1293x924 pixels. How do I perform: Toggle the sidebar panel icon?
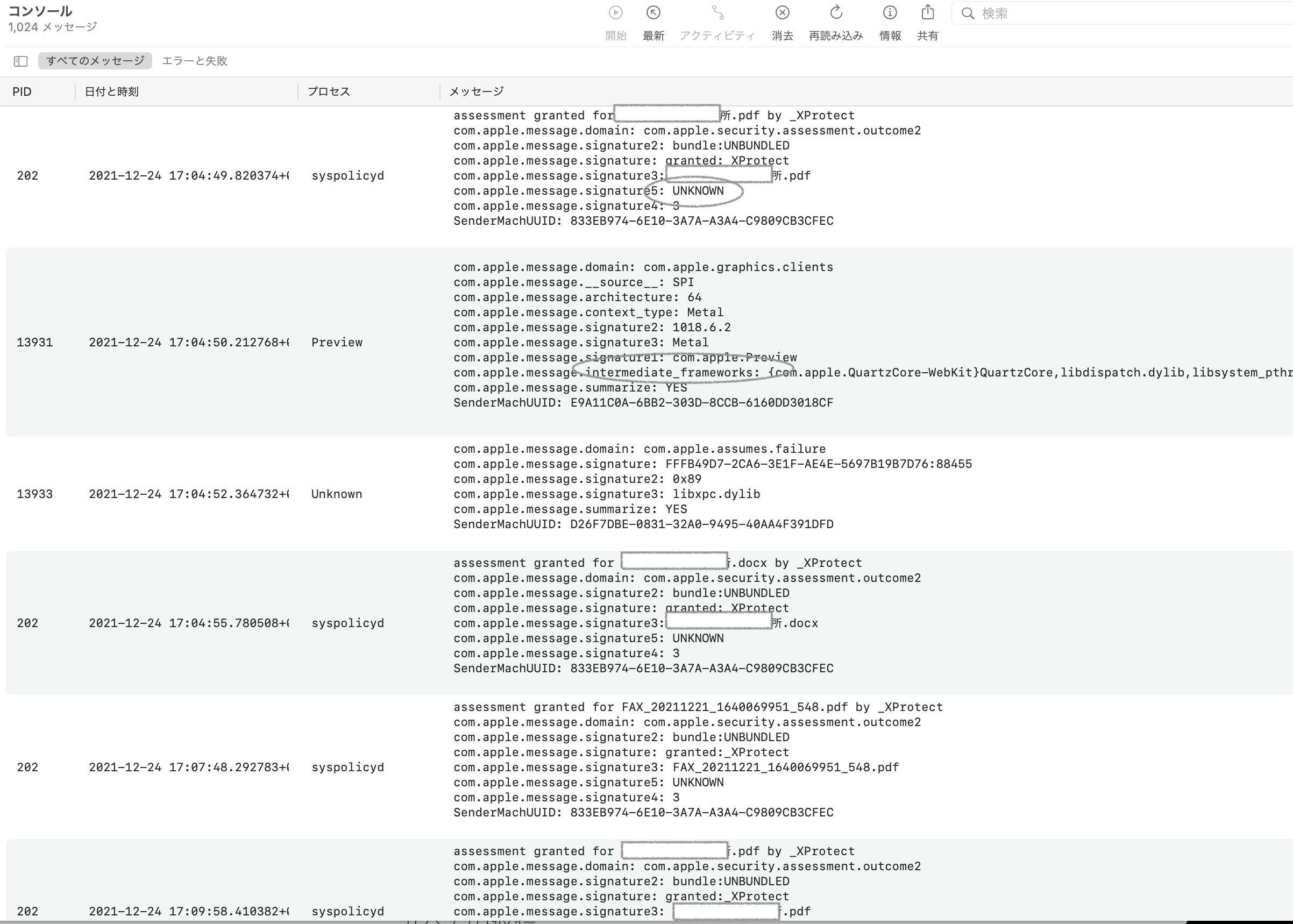click(21, 61)
